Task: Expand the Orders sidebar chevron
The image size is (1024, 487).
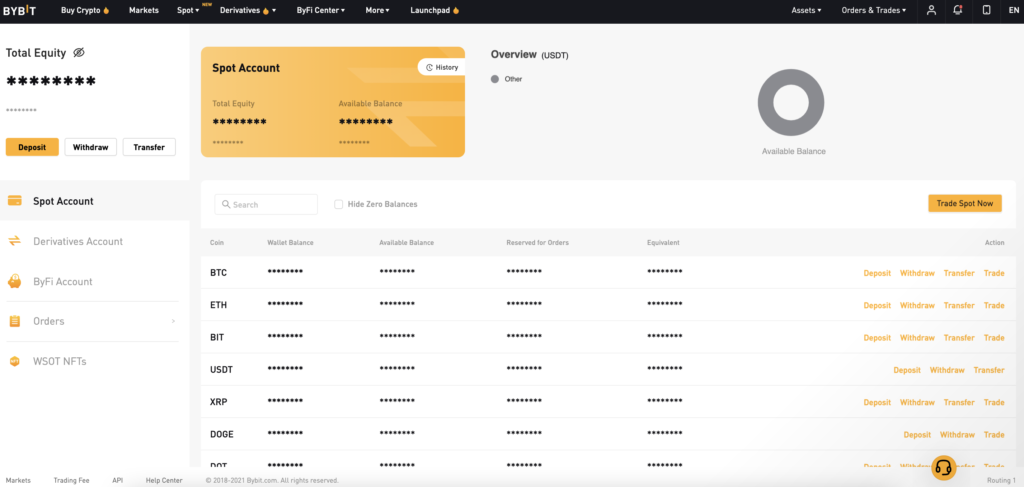Action: click(x=173, y=321)
